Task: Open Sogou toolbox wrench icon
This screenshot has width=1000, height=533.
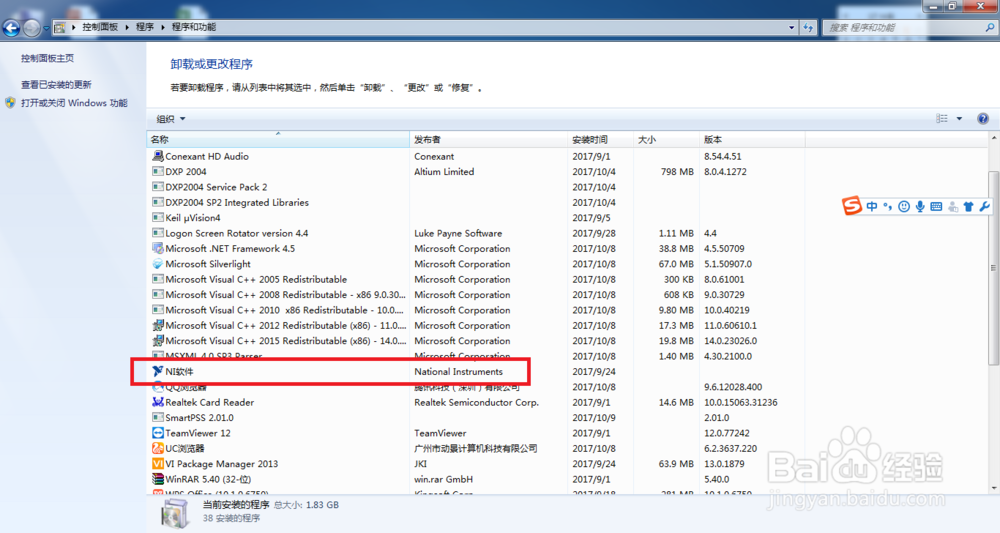Action: click(x=985, y=206)
